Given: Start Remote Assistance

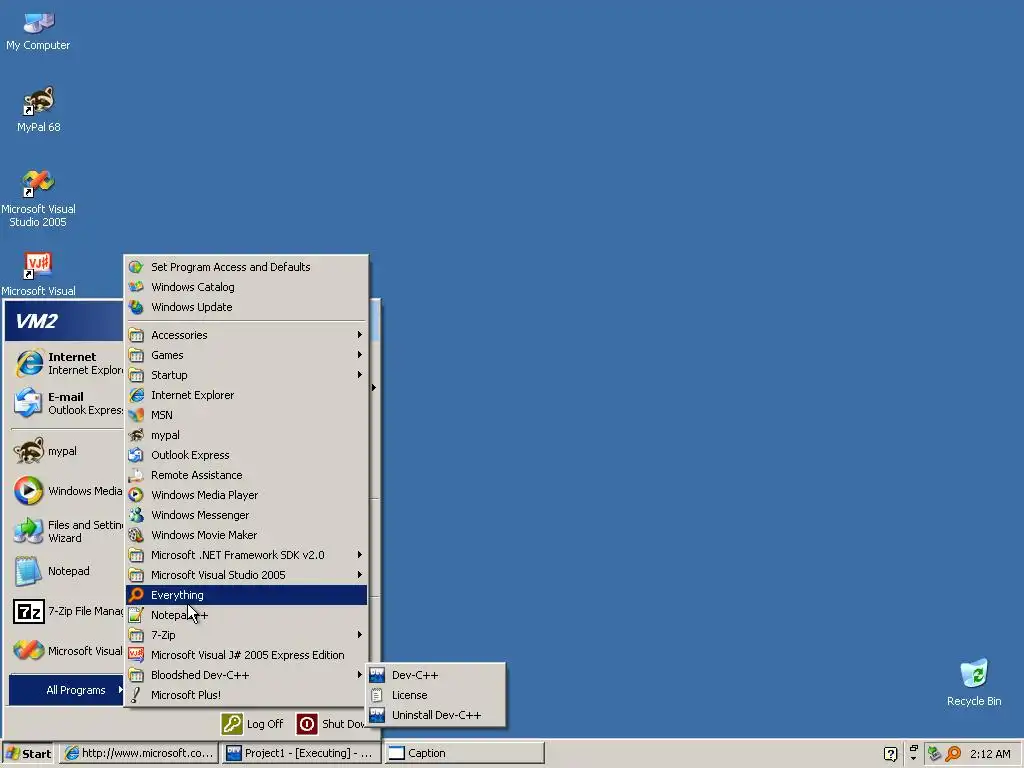Looking at the screenshot, I should click(246, 475).
